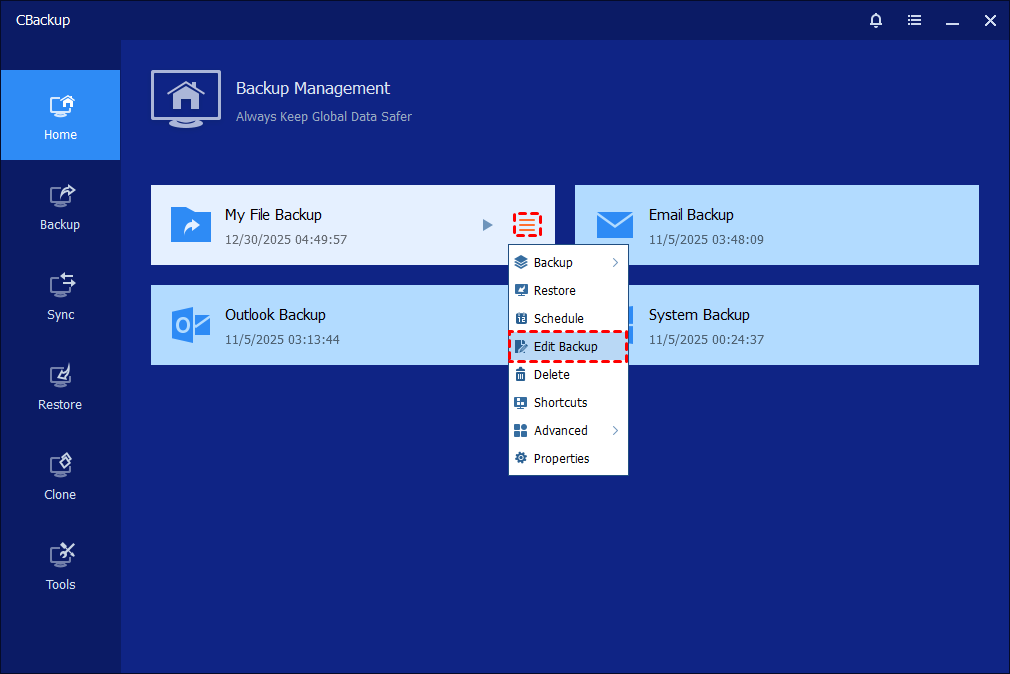1010x674 pixels.
Task: Go to the Backup sidebar section
Action: pyautogui.click(x=60, y=206)
